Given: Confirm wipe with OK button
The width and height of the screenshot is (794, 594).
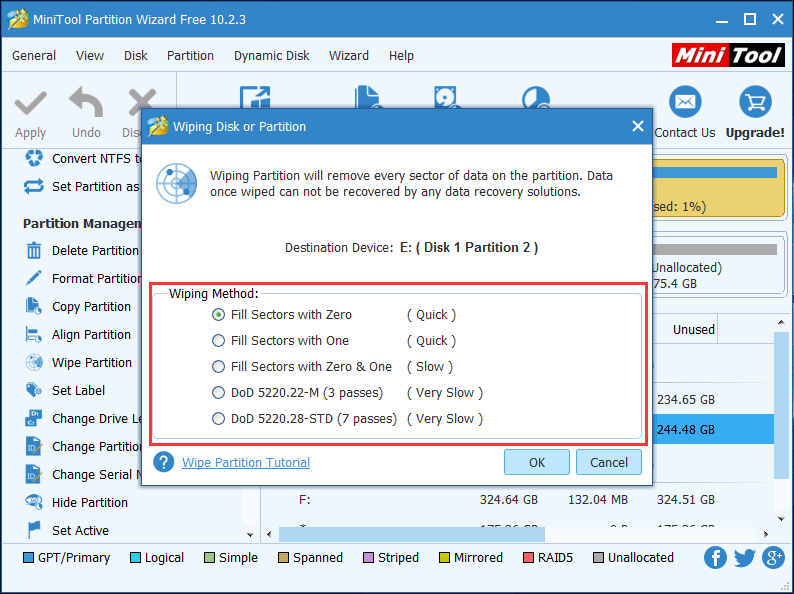Looking at the screenshot, I should point(537,462).
